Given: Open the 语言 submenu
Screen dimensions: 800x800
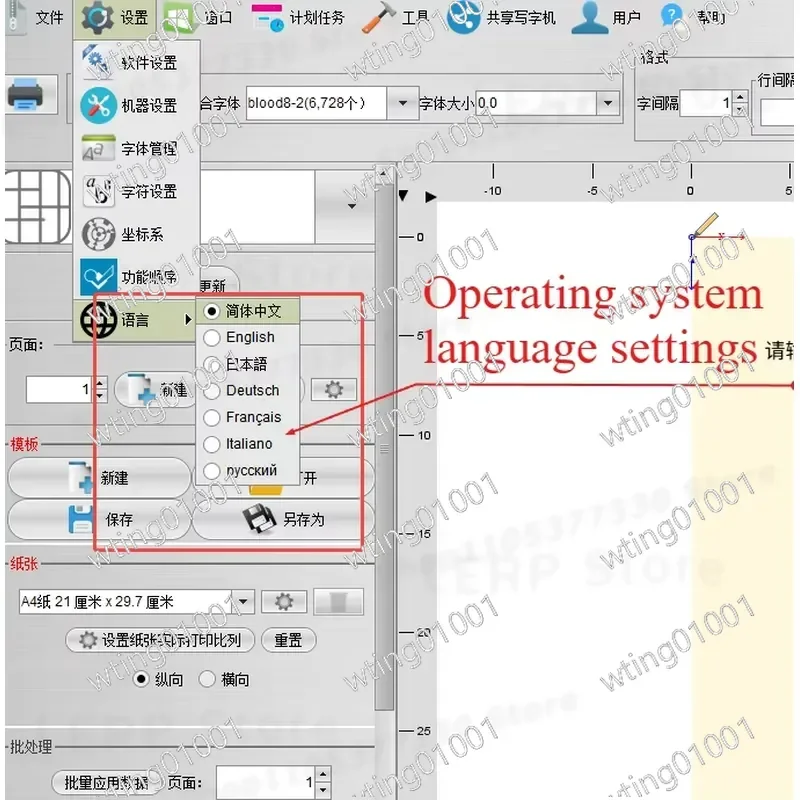Looking at the screenshot, I should 136,320.
